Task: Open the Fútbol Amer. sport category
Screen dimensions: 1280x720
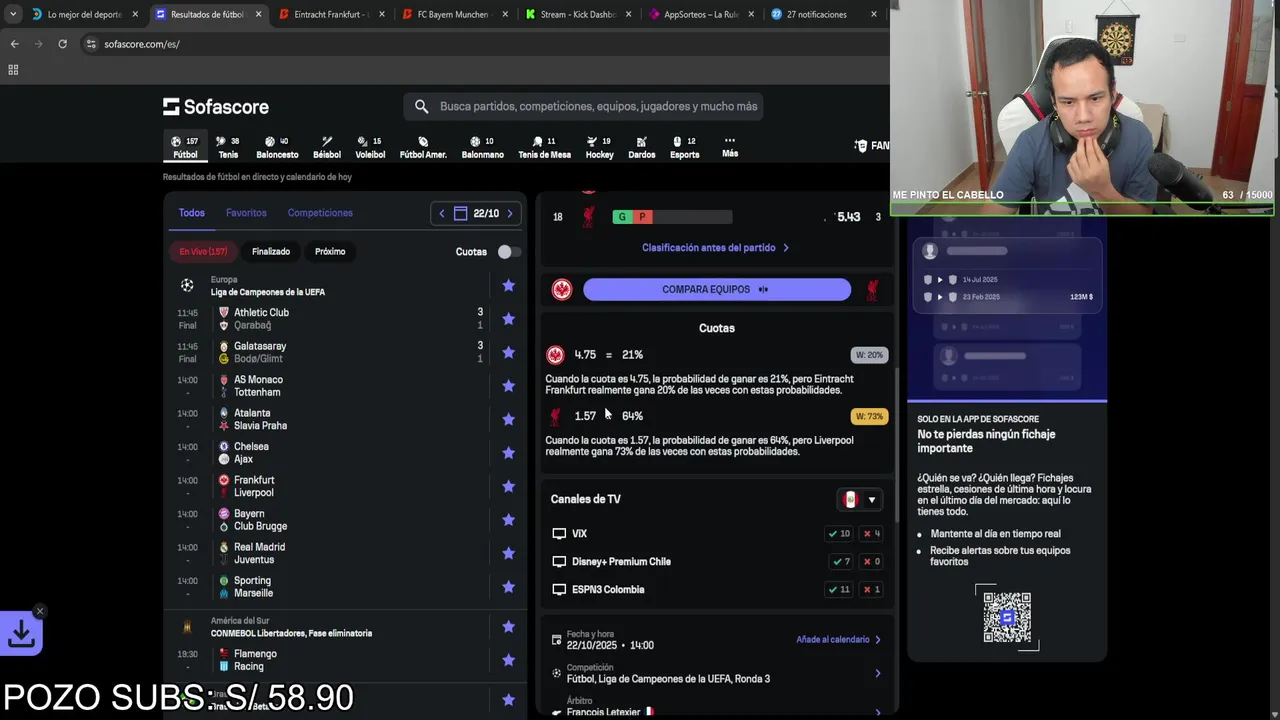Action: 423,147
